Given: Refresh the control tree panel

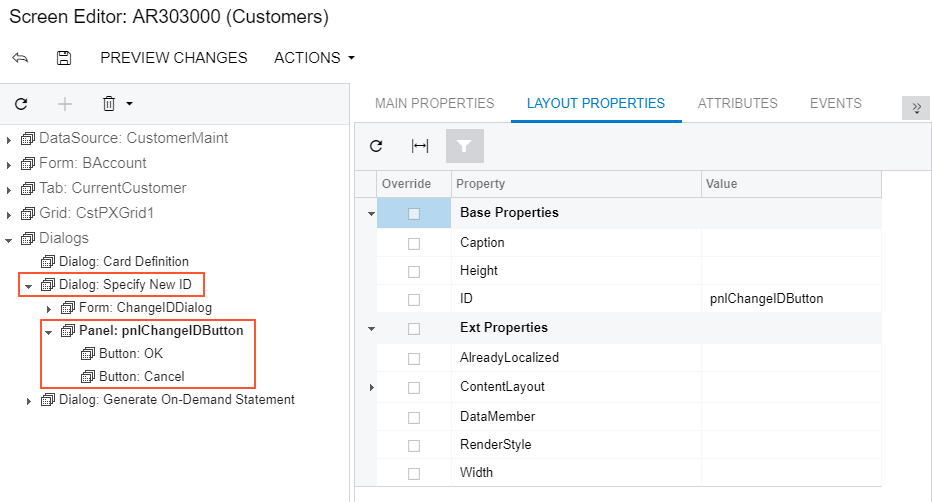Looking at the screenshot, I should [x=21, y=103].
